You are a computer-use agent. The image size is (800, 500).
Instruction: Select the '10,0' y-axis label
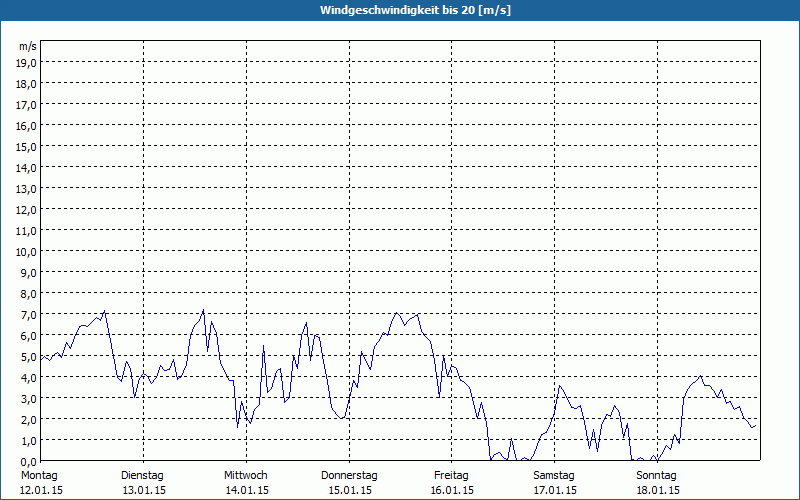point(26,252)
